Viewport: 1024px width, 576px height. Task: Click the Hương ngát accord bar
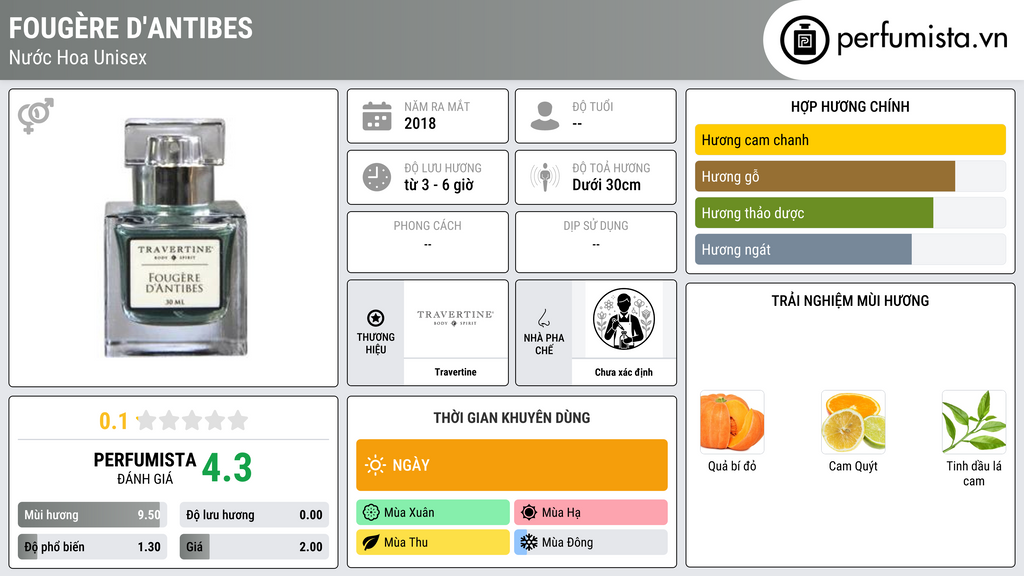tap(850, 249)
